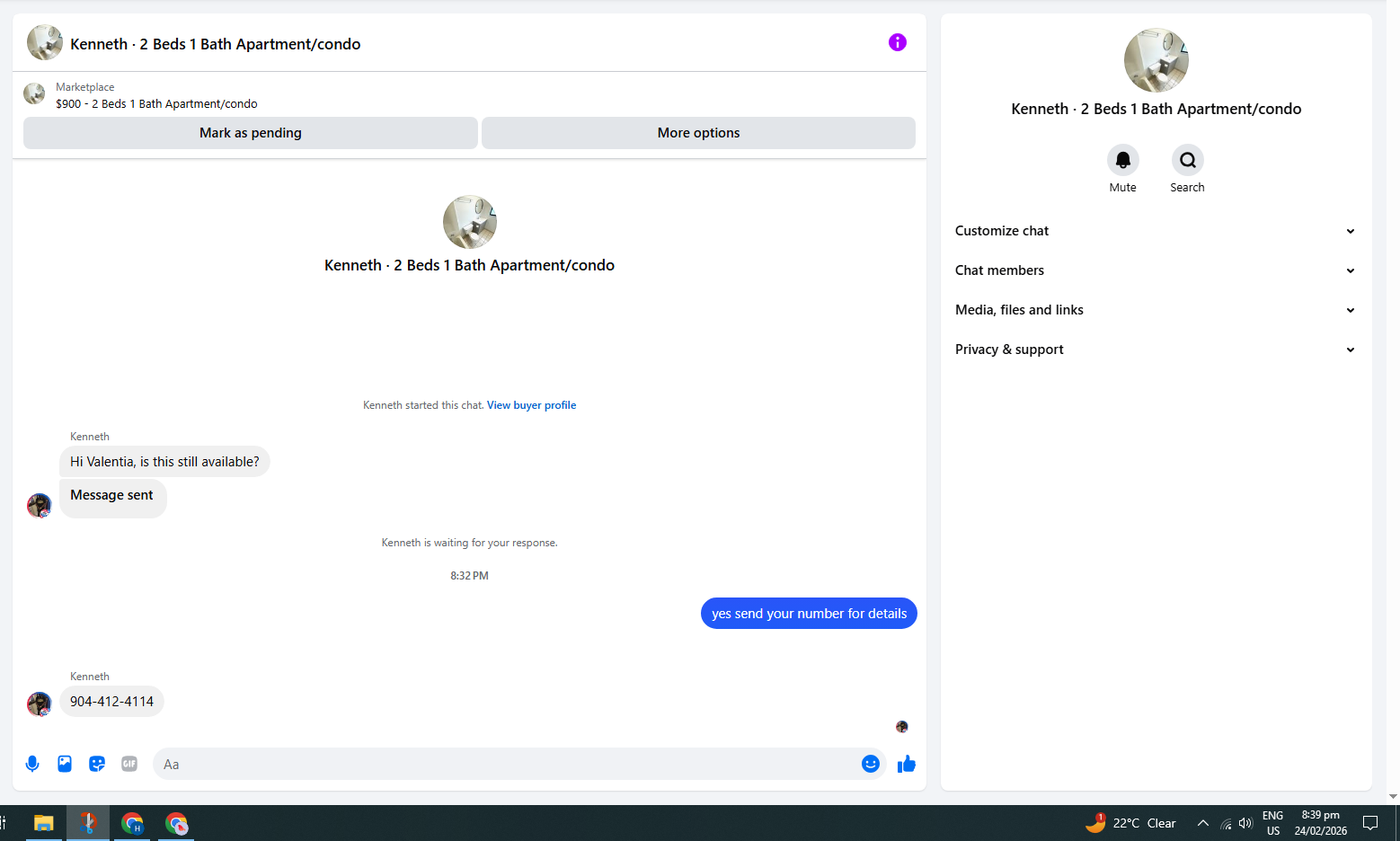Mark the listing as pending
The width and height of the screenshot is (1400, 841).
tap(251, 133)
